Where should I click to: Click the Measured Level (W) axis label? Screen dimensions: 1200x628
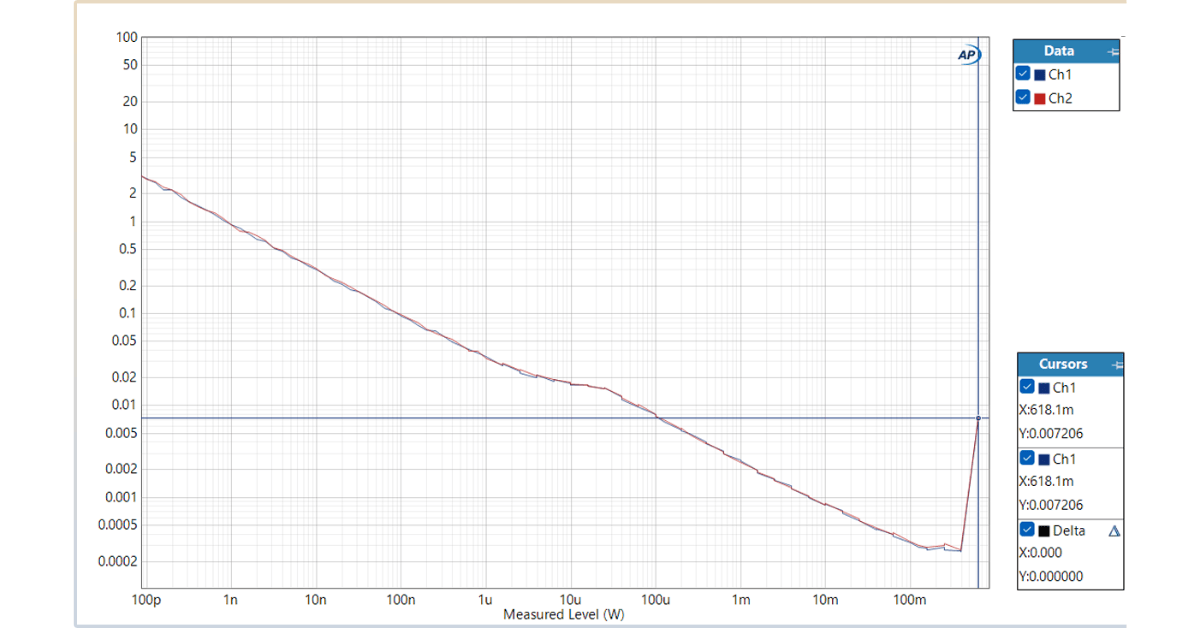(563, 614)
